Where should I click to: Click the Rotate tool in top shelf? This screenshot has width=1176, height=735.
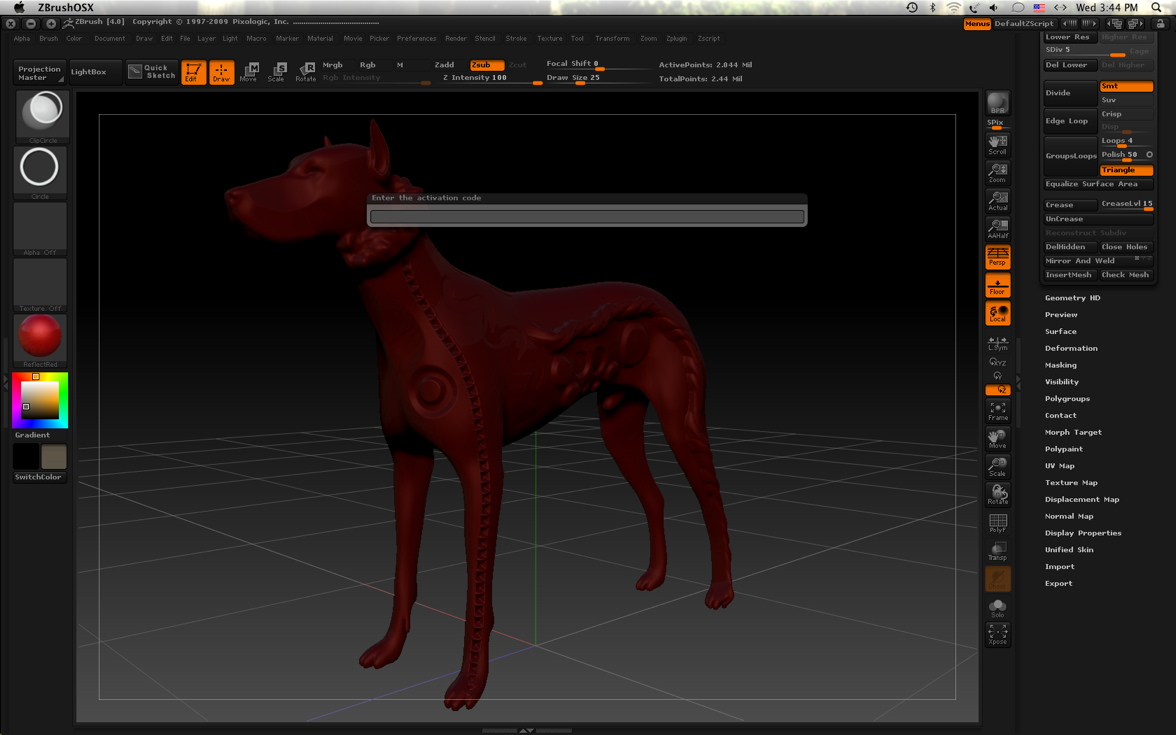point(305,72)
